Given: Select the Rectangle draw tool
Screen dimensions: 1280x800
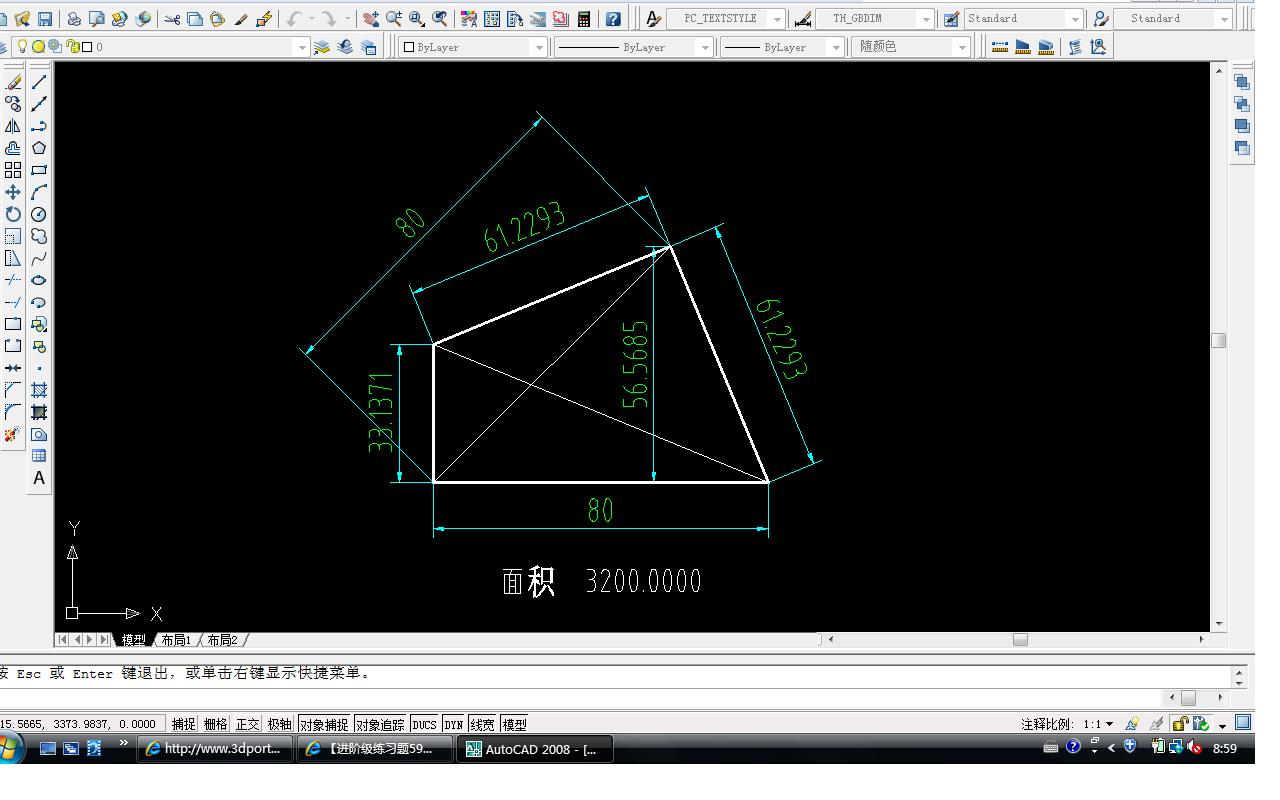Looking at the screenshot, I should click(x=39, y=170).
